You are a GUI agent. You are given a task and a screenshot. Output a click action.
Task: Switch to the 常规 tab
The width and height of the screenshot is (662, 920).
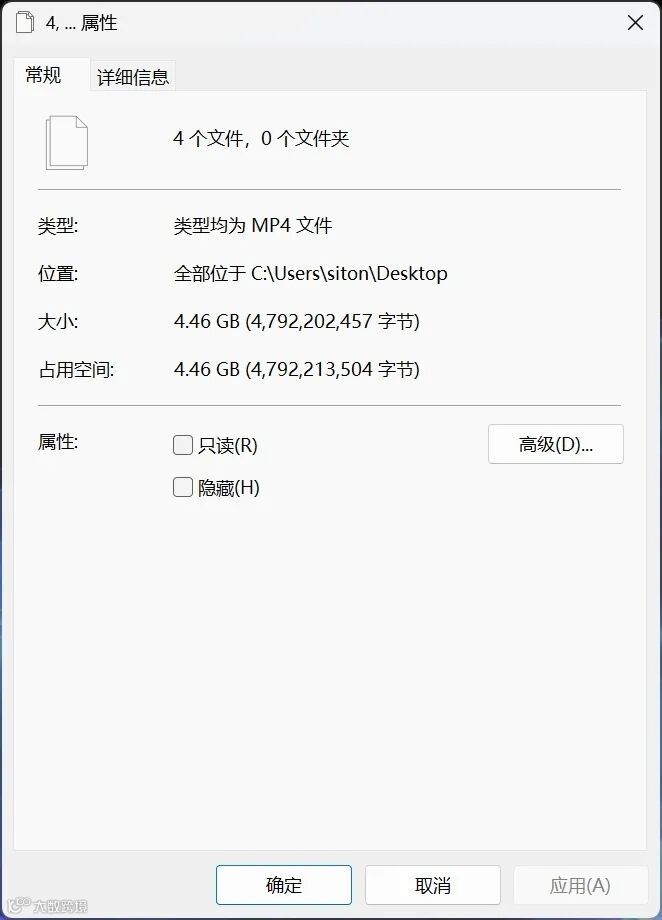point(43,75)
